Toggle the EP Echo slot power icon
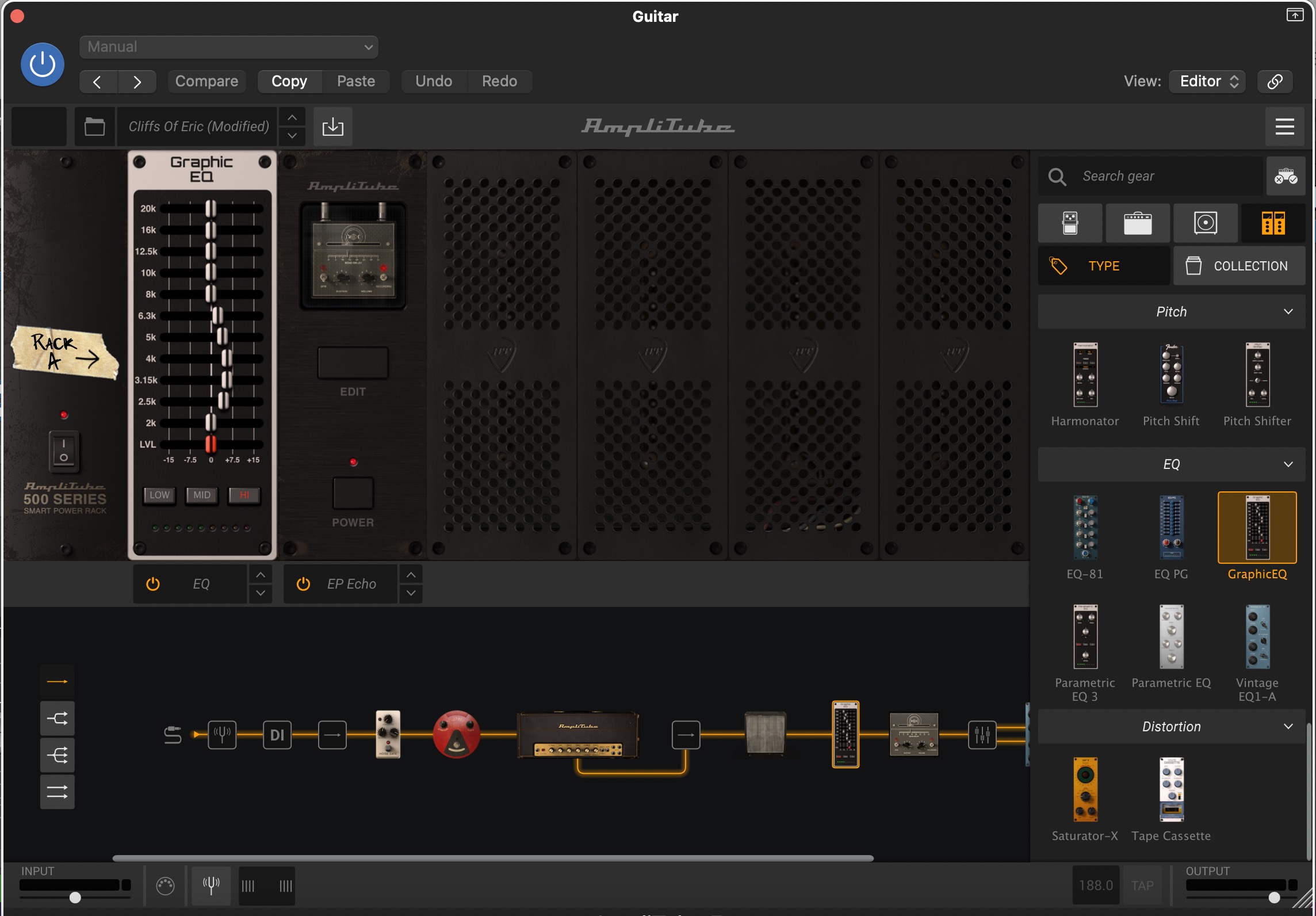Viewport: 1316px width, 916px height. click(303, 584)
